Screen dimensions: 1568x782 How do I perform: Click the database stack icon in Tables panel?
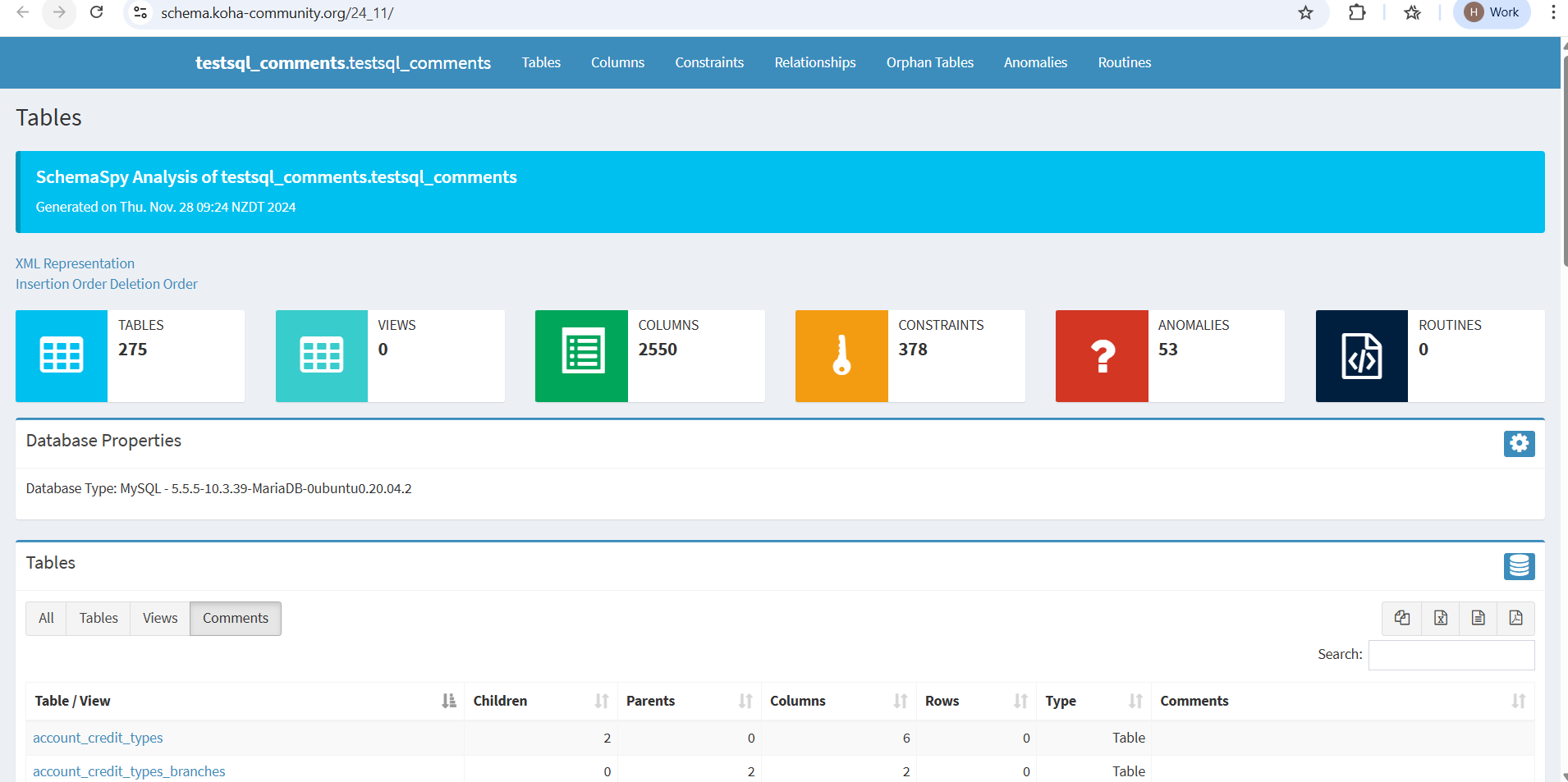coord(1519,566)
